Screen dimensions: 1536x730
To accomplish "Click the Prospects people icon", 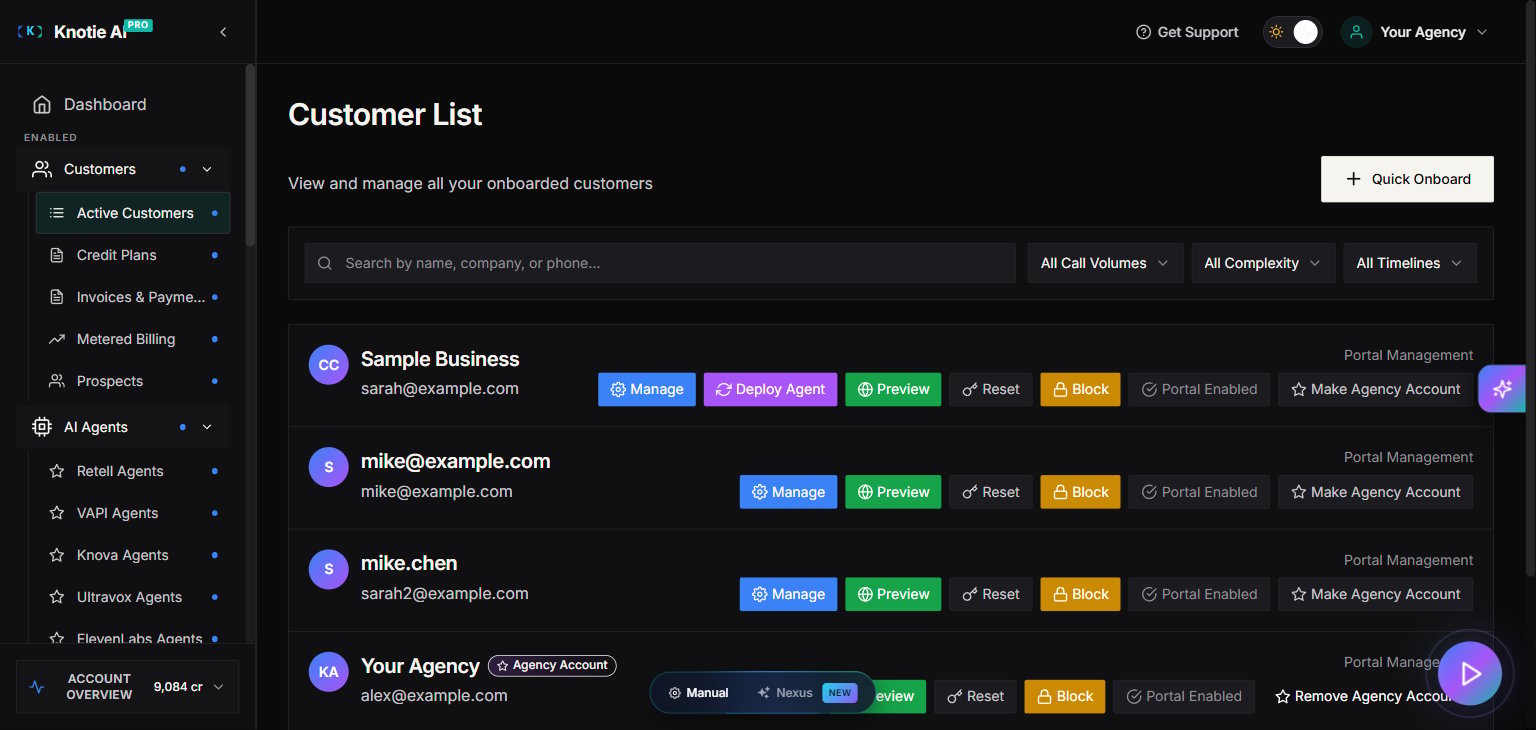I will tap(57, 381).
